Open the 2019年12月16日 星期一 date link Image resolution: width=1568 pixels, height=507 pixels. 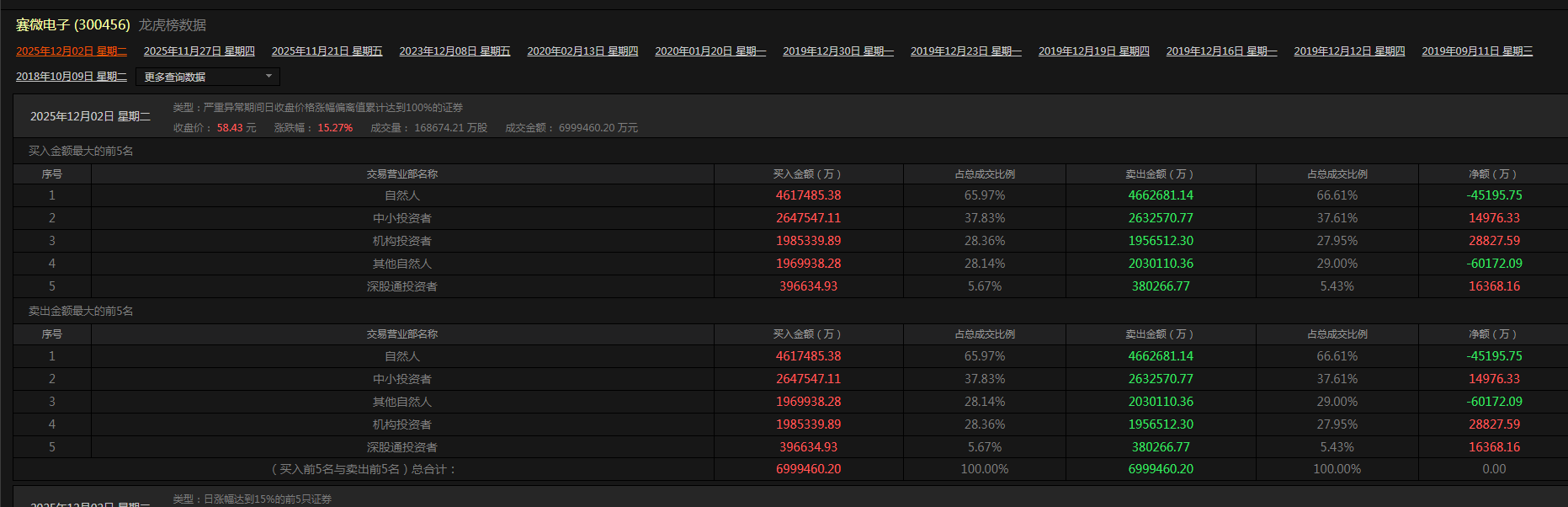point(1222,51)
